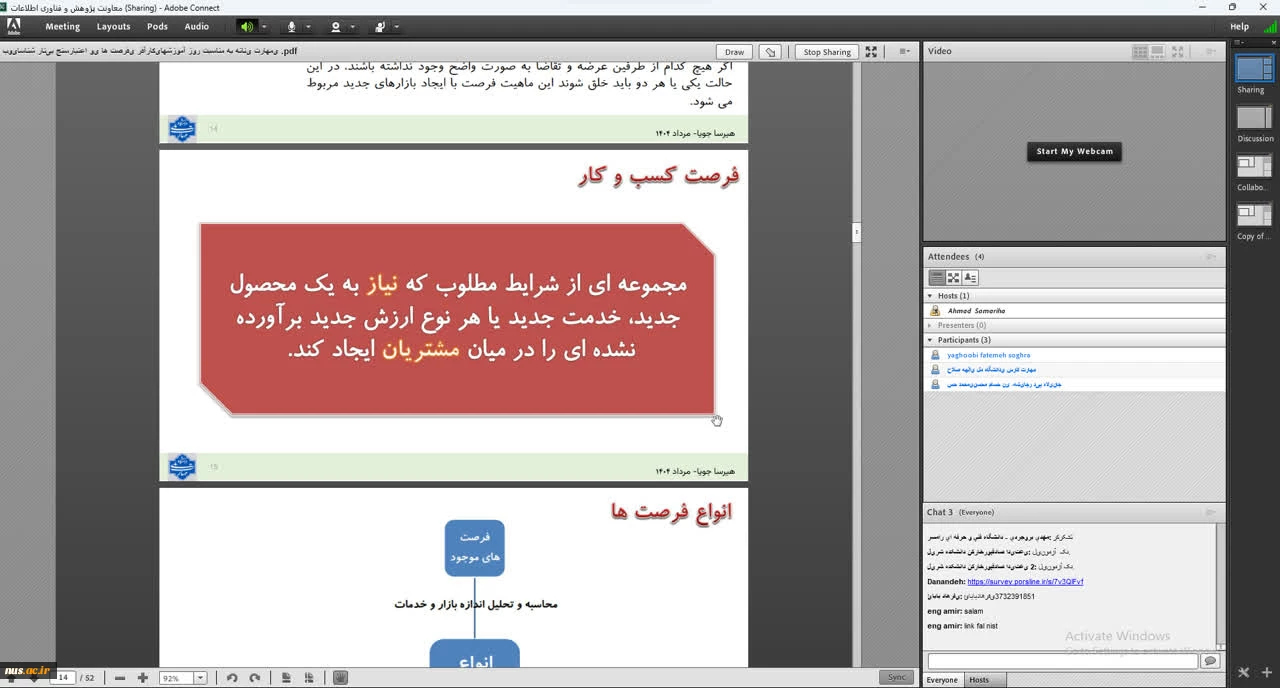Click the eng amir: salam chat message
Screen dimensions: 1280x688
point(955,611)
